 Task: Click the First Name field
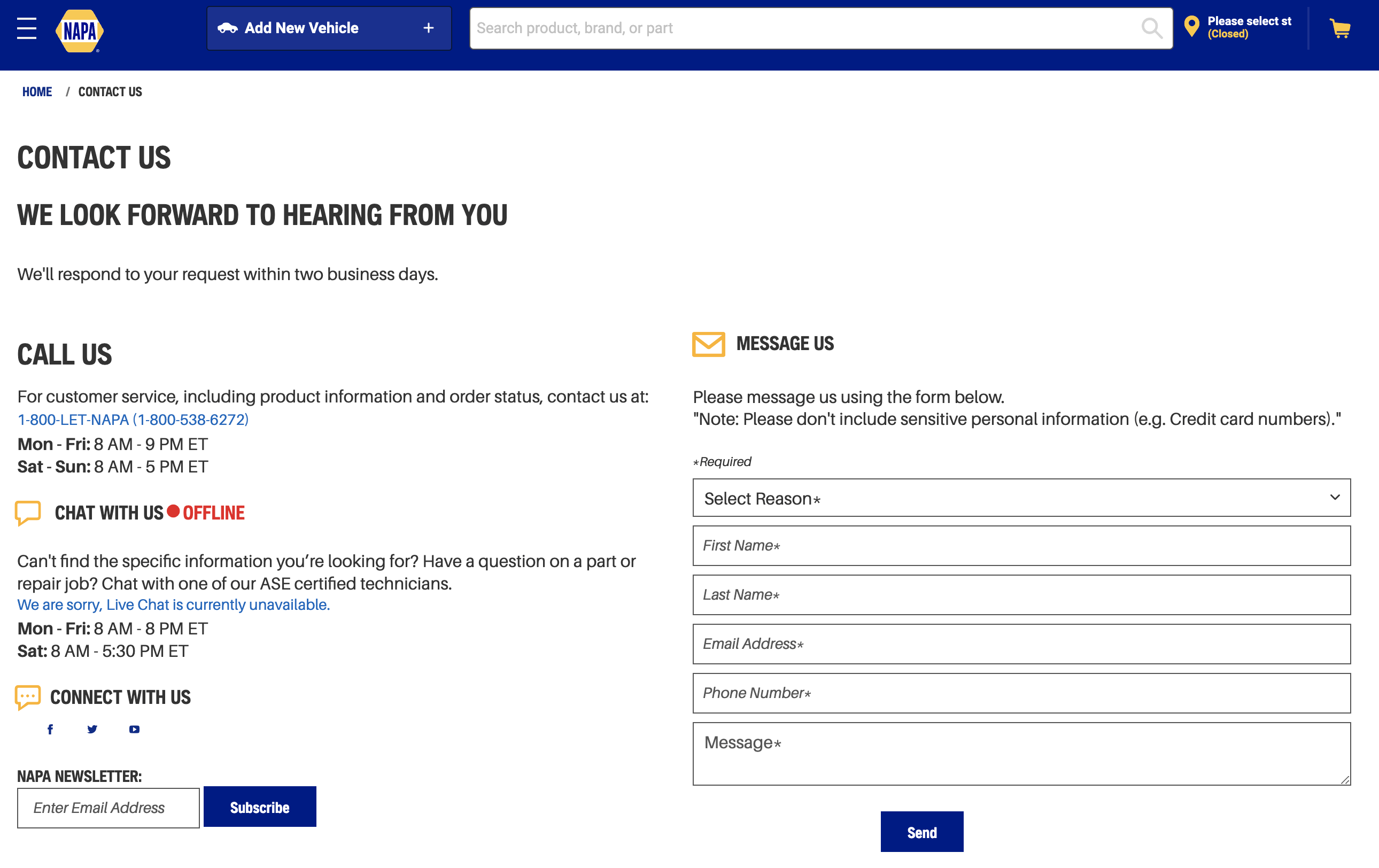(x=1021, y=546)
